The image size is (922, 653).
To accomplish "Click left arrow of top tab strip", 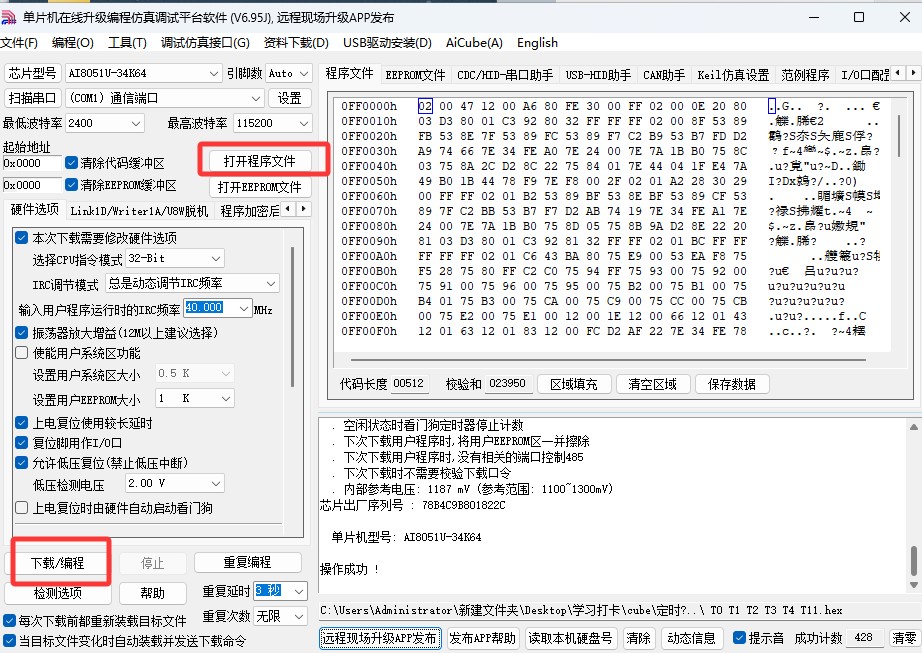I will 898,73.
